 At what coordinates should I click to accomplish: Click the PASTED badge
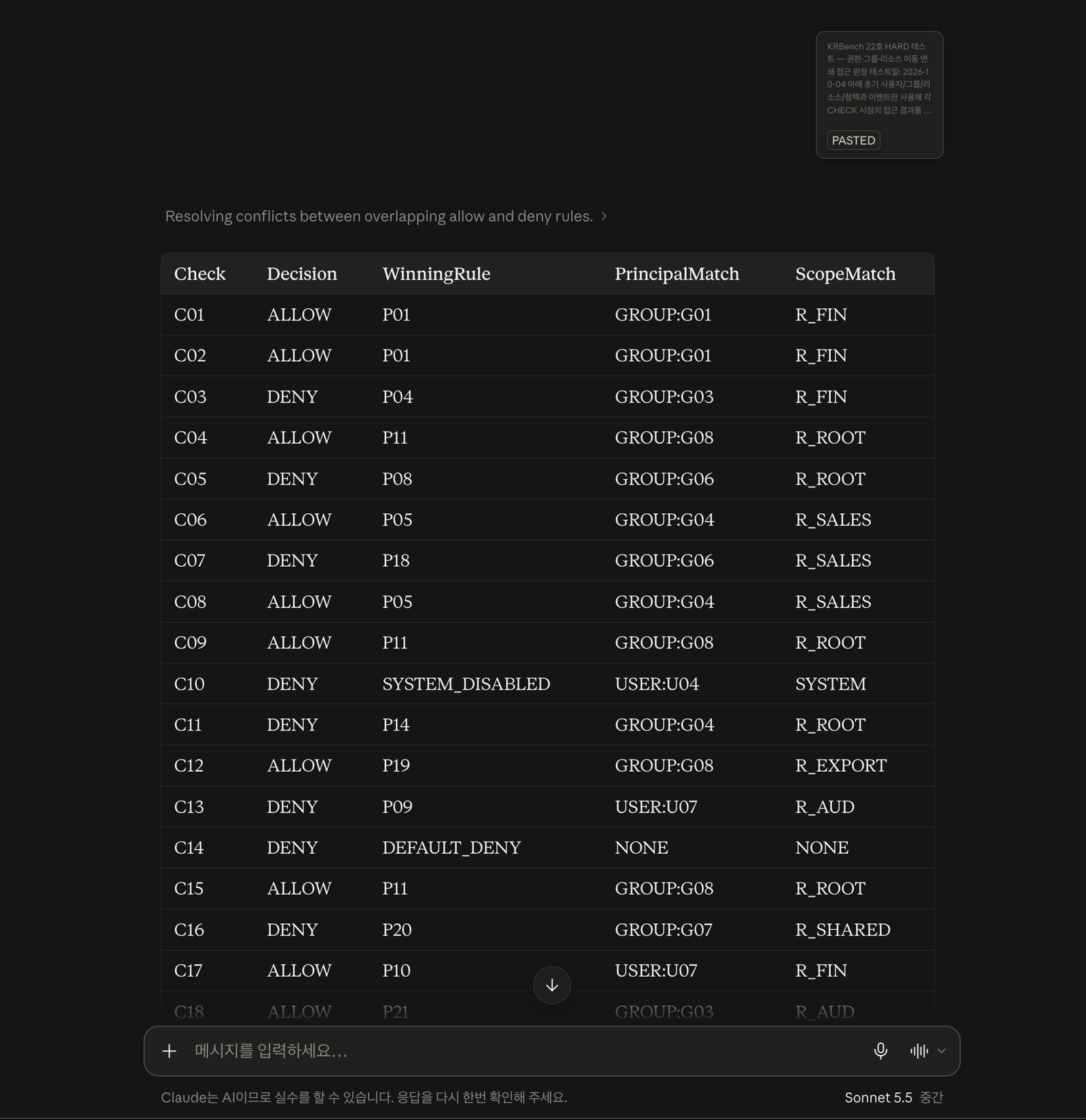853,141
